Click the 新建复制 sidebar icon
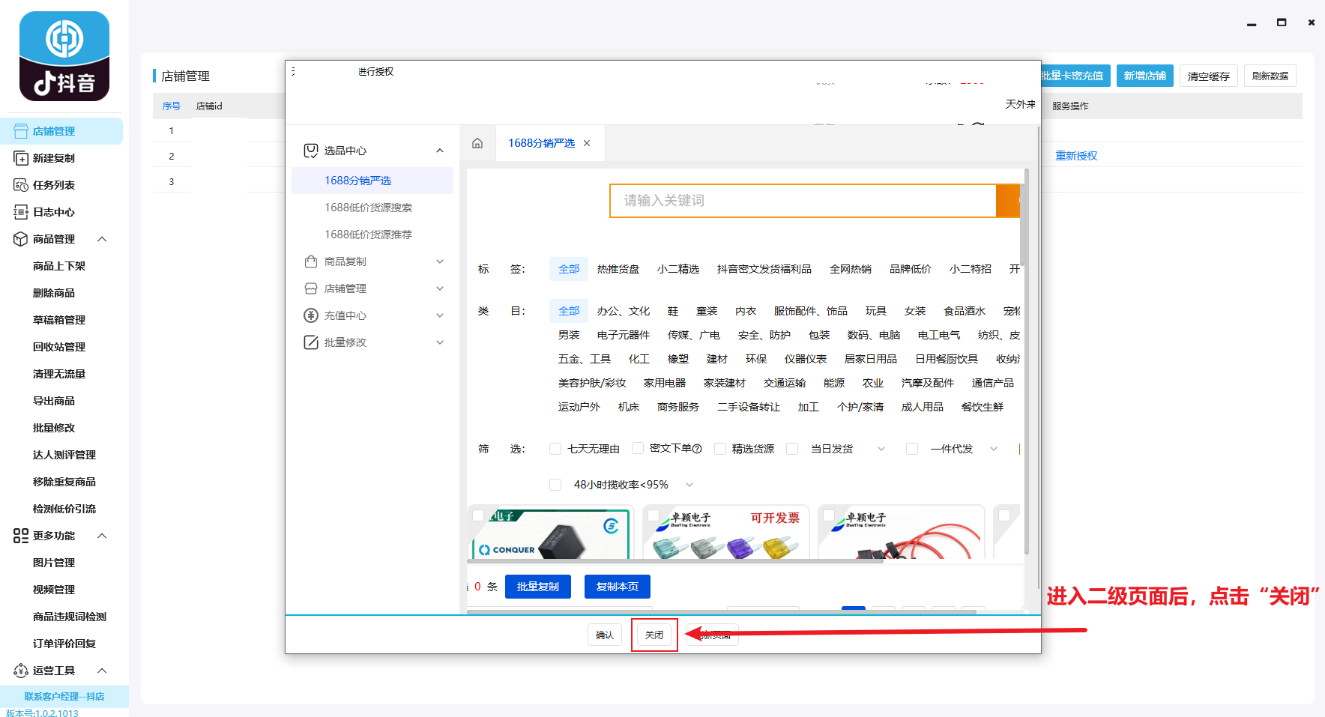The height and width of the screenshot is (717, 1325). 20,158
